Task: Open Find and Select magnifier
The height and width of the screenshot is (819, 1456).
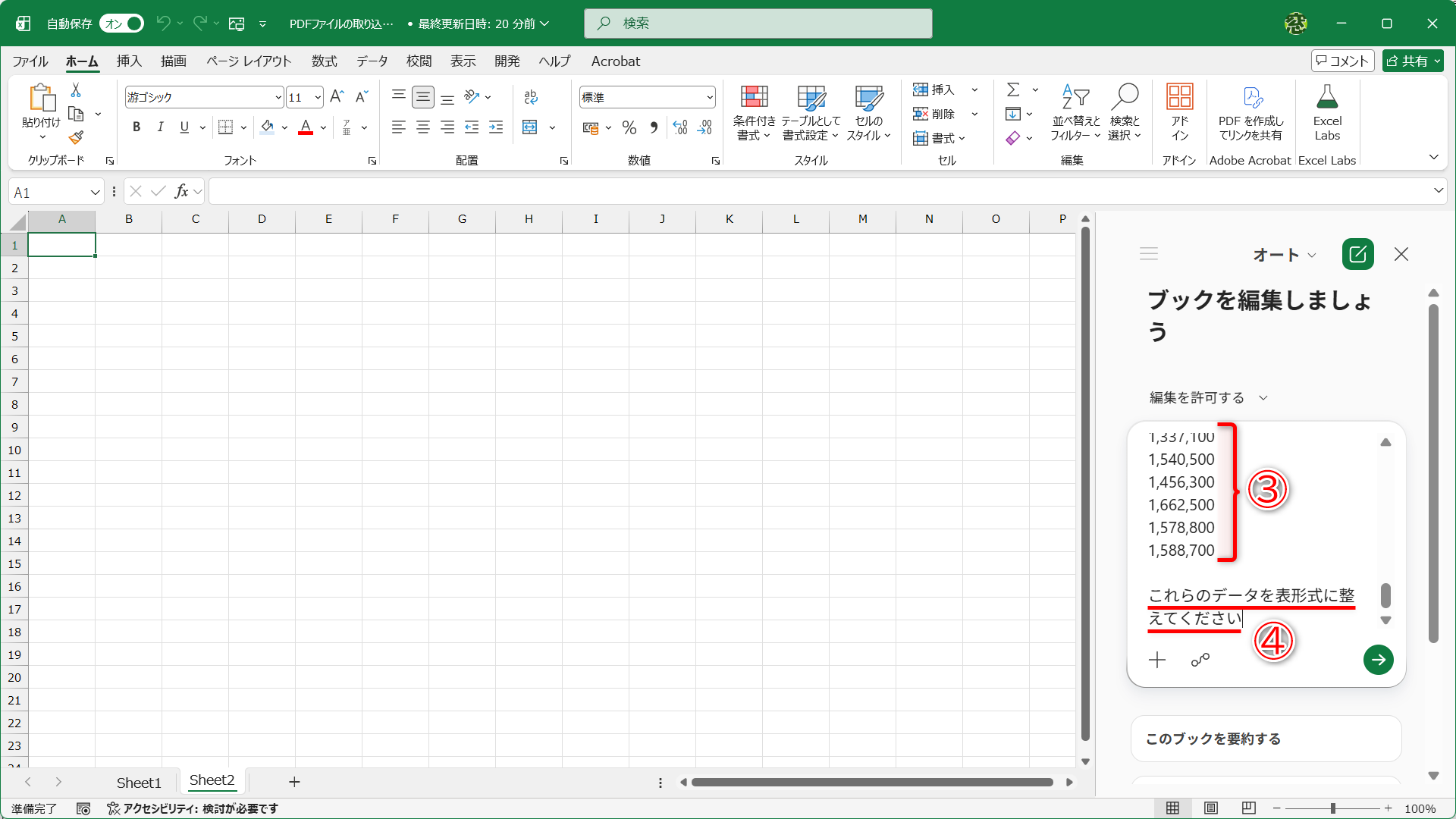Action: pos(1125,112)
